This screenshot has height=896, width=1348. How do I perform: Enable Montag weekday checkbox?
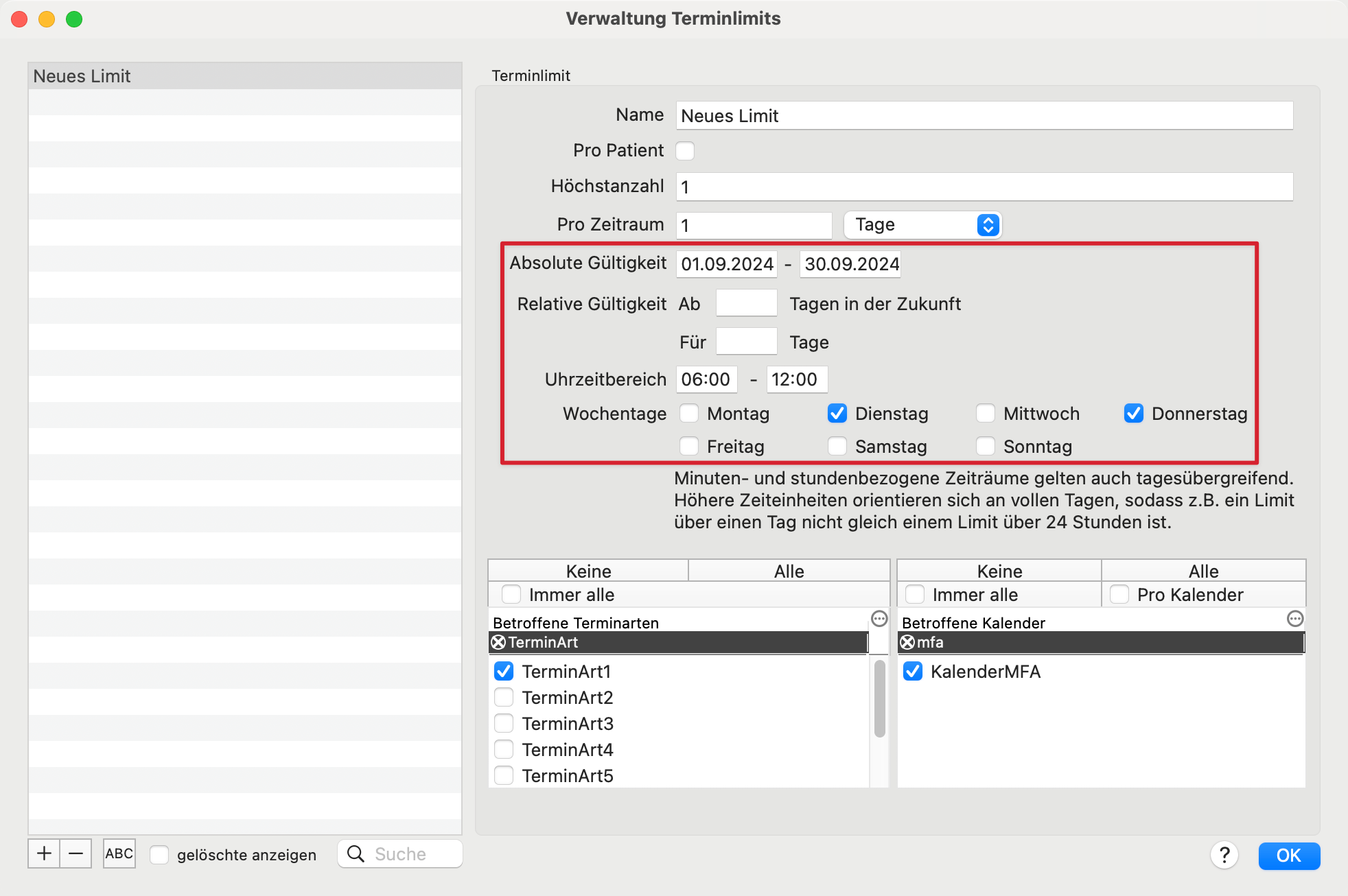click(x=689, y=413)
